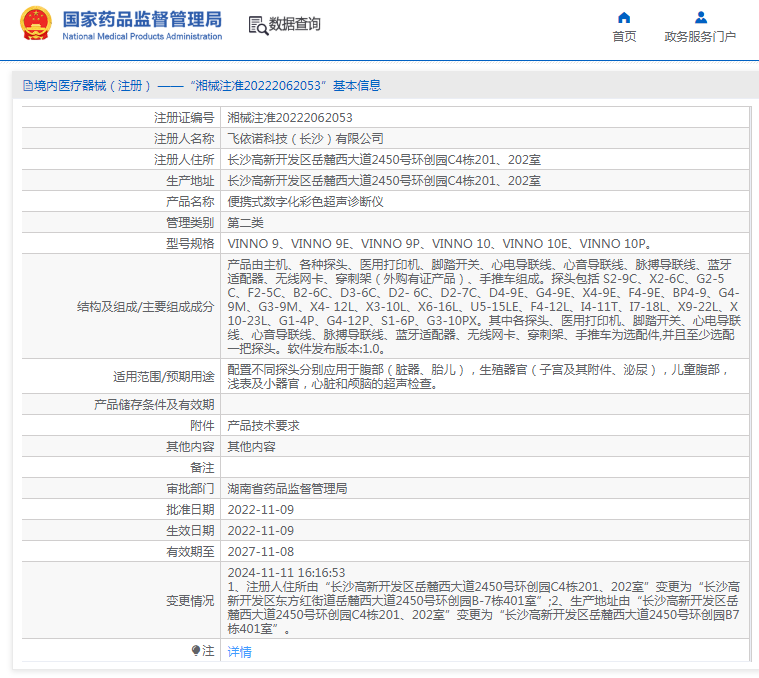
Task: Select registration number value 湘械注准20222062053 in table
Action: [290, 118]
